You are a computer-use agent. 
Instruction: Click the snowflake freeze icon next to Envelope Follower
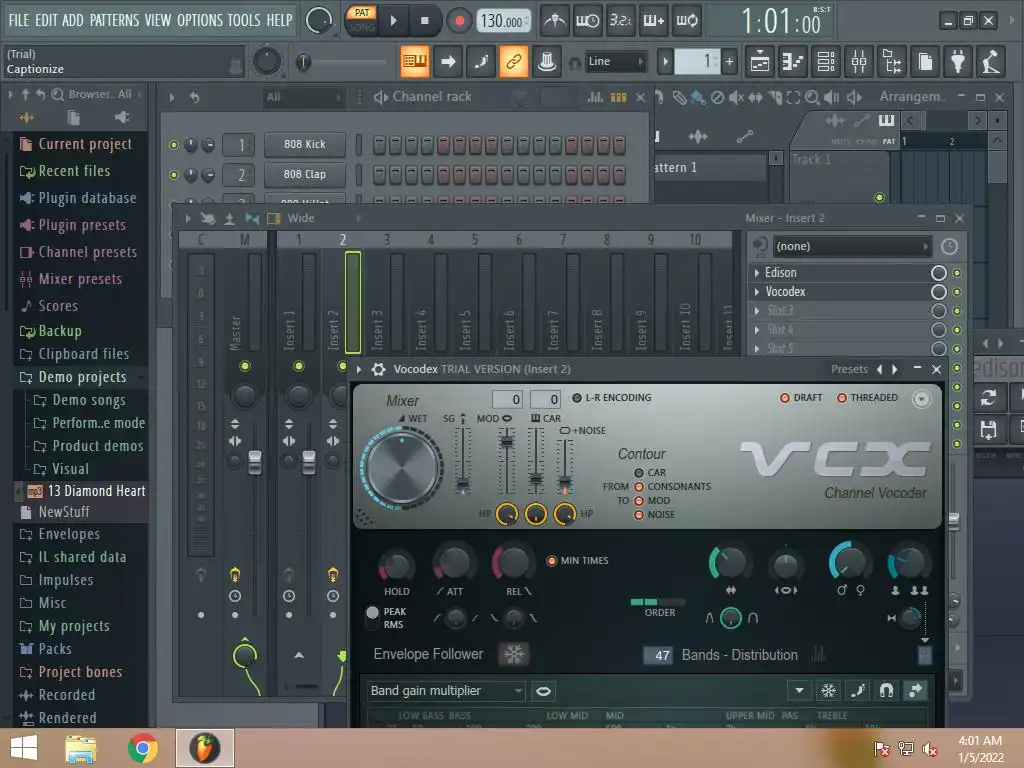[513, 654]
